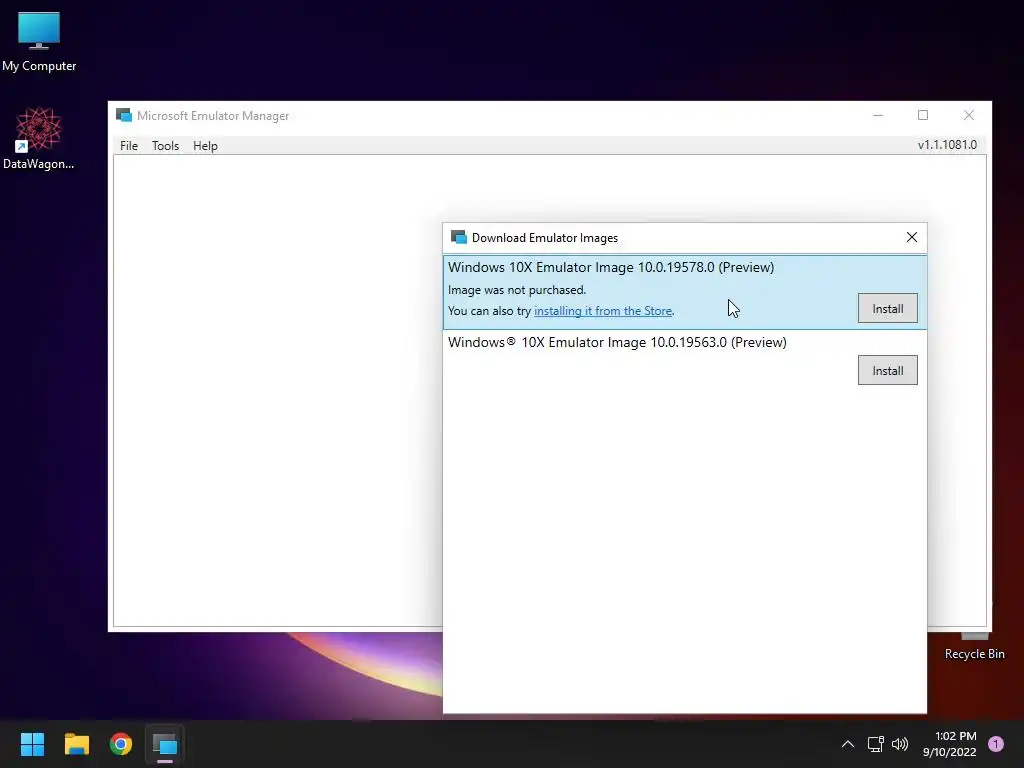Select the Windows 10X Emulator Image 10.0.19563.0 entry
The height and width of the screenshot is (768, 1024).
pos(684,360)
